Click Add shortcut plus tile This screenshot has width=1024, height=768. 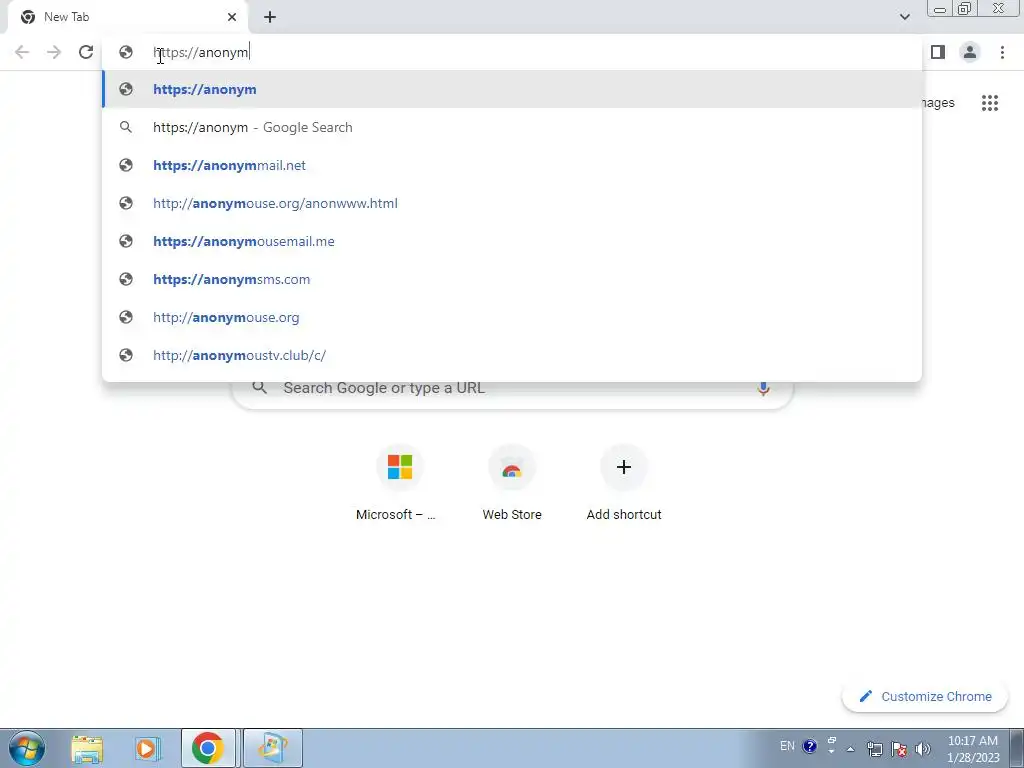(624, 483)
